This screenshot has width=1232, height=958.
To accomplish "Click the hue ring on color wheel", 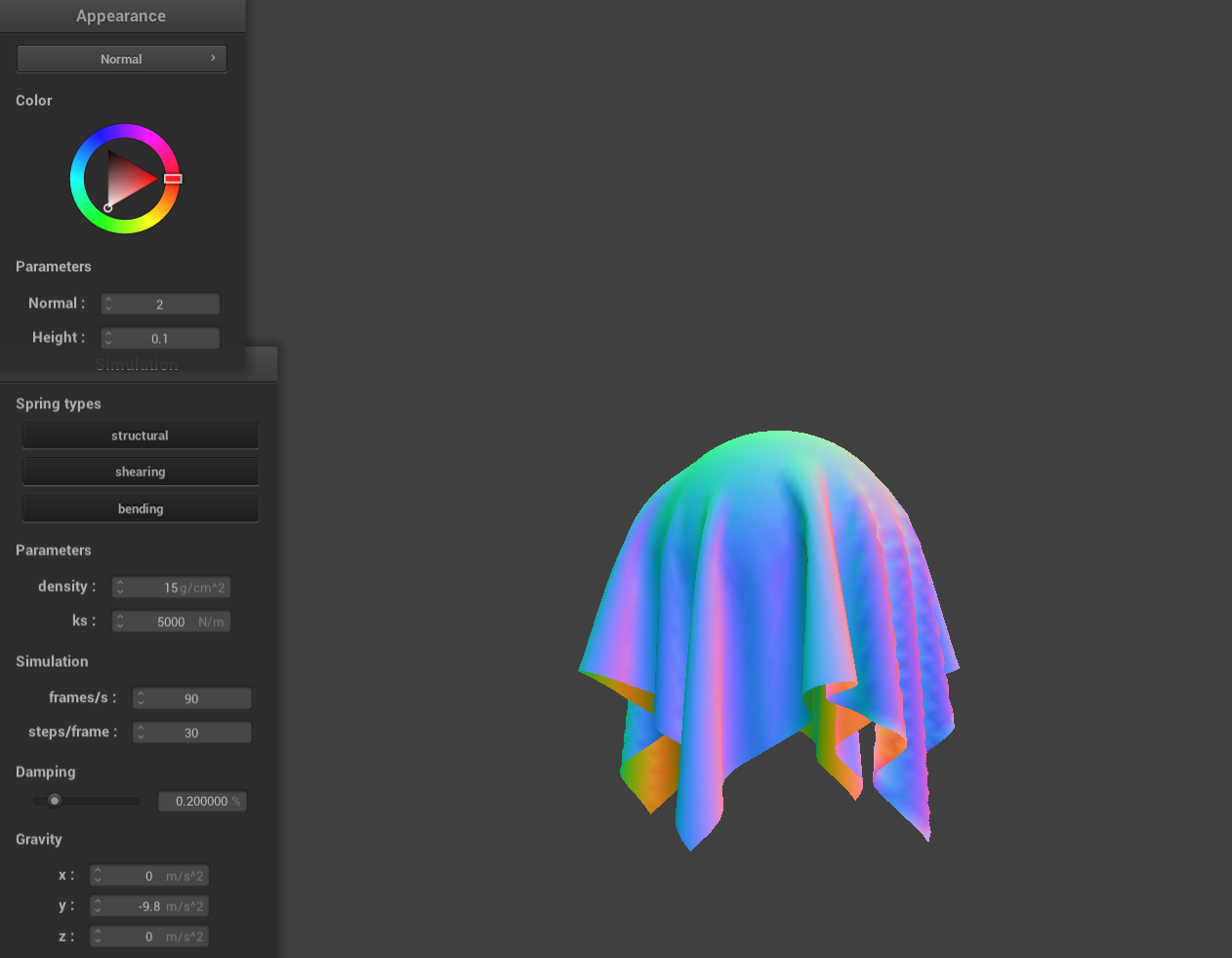I will [125, 131].
